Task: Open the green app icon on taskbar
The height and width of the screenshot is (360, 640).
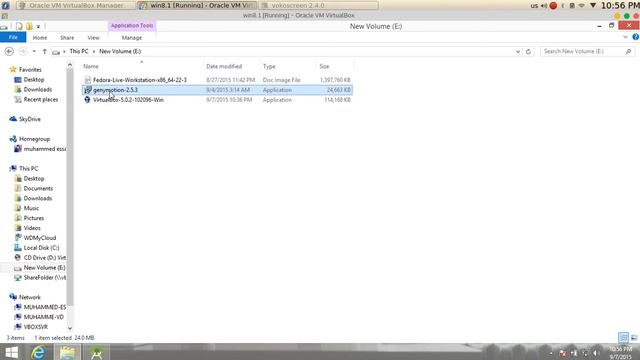Action: tap(96, 353)
